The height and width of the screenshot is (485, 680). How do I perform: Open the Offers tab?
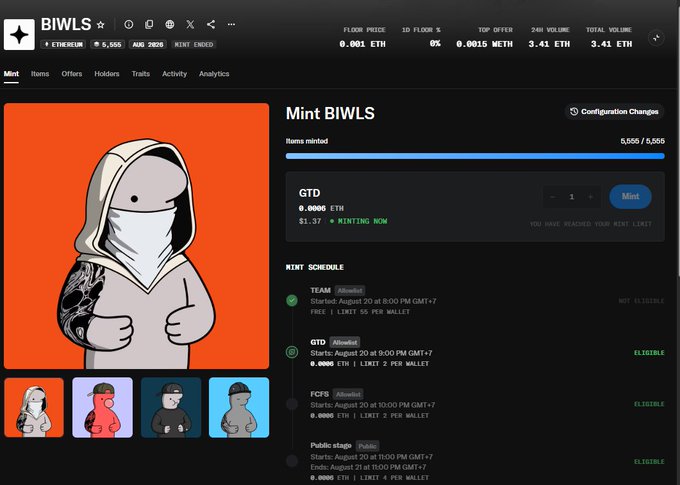click(x=72, y=74)
